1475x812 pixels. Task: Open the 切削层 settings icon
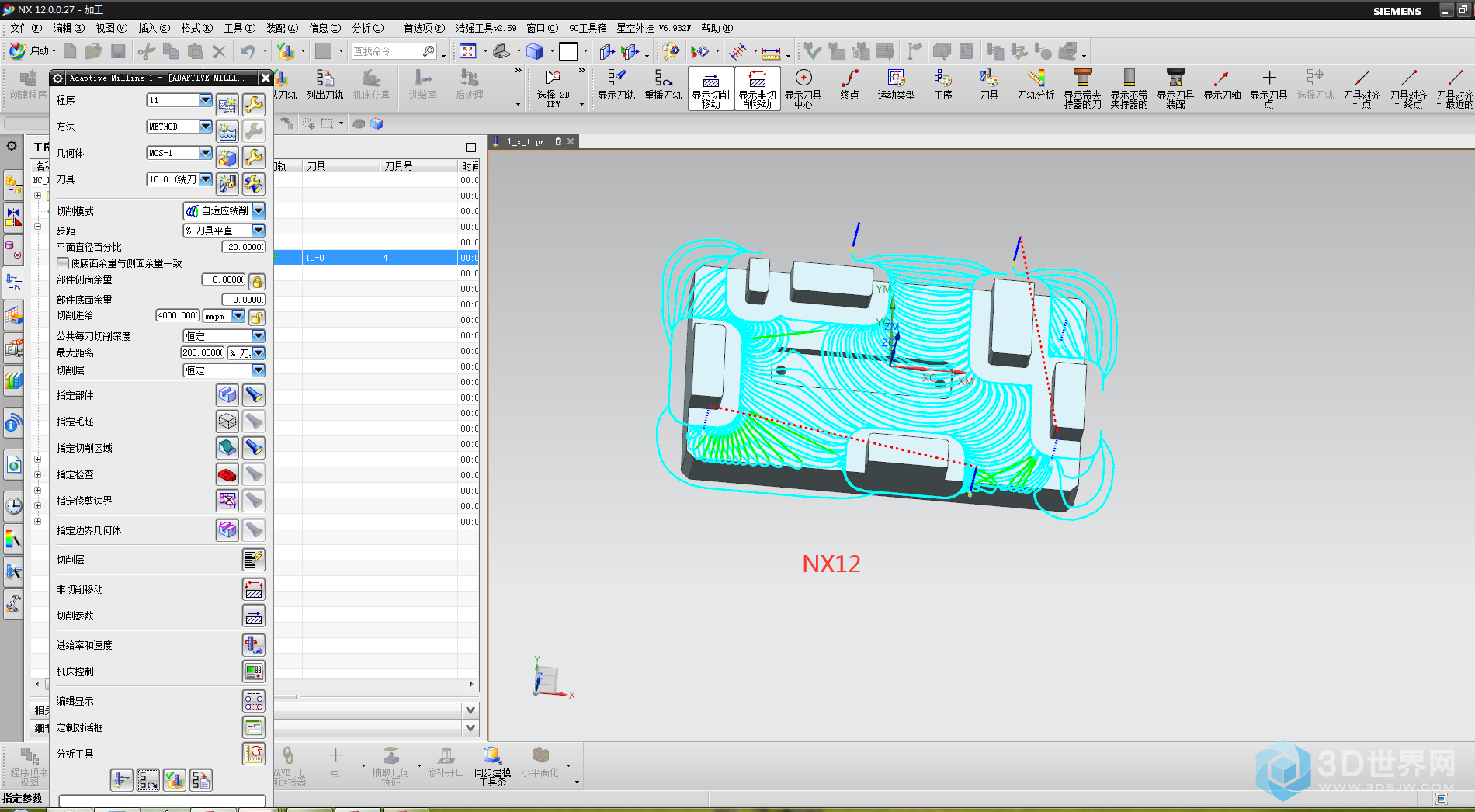253,560
